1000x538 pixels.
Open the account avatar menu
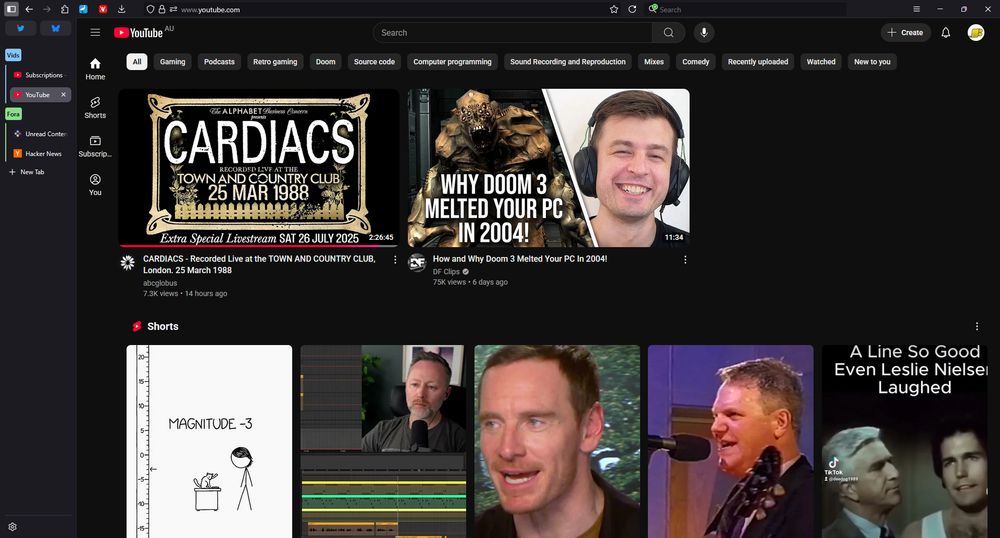click(976, 33)
